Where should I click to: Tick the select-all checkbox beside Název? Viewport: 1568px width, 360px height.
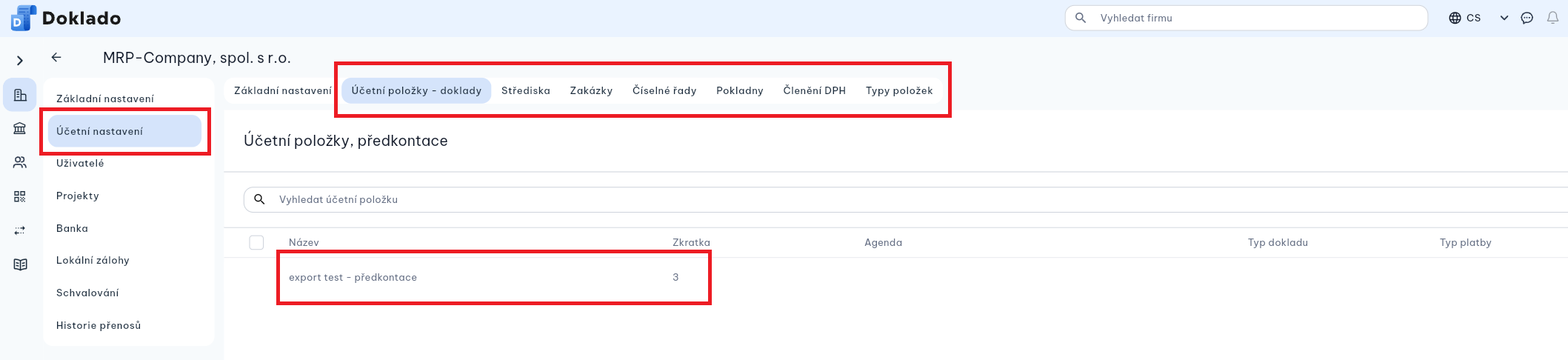point(256,242)
